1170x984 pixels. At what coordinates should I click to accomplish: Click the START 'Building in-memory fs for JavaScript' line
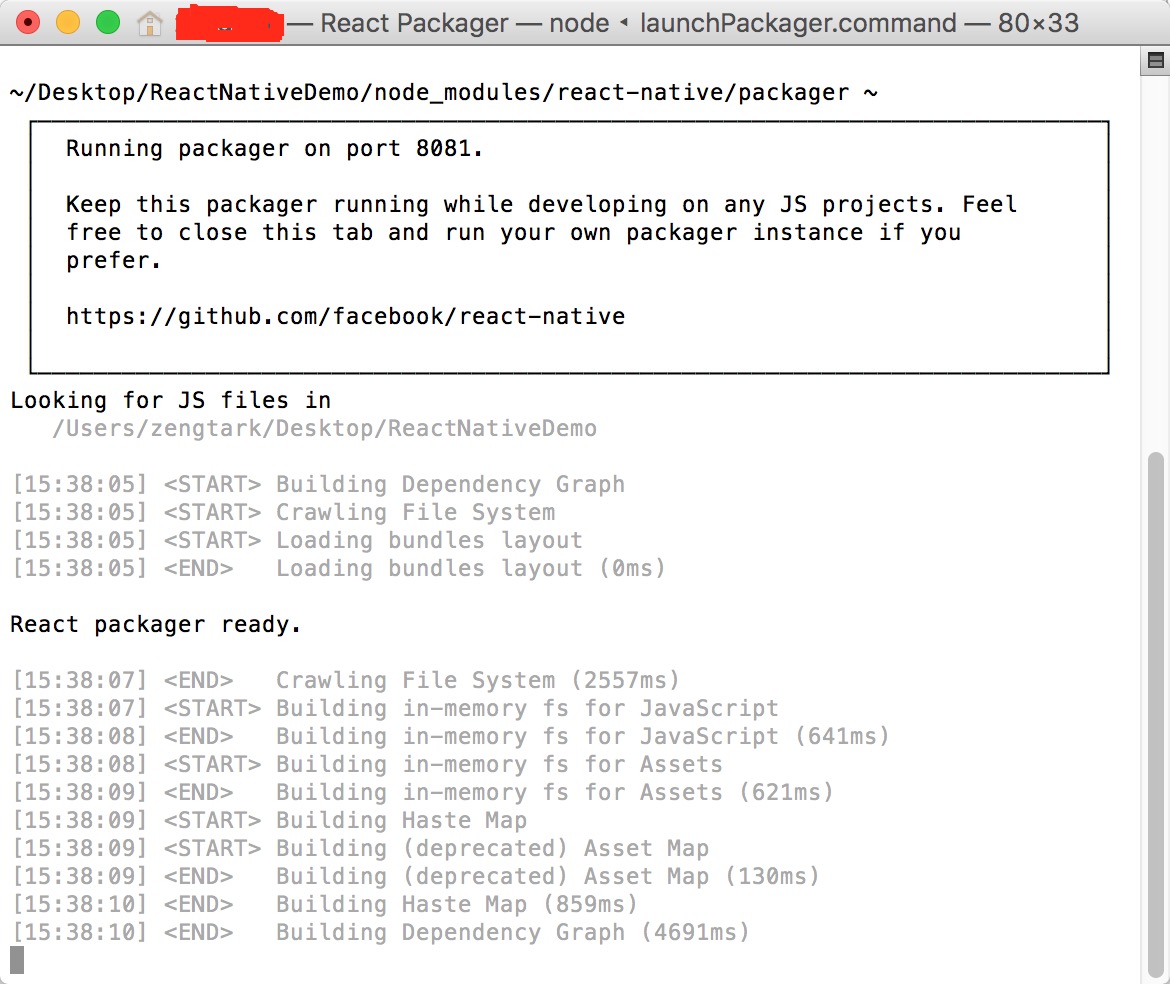coord(395,708)
